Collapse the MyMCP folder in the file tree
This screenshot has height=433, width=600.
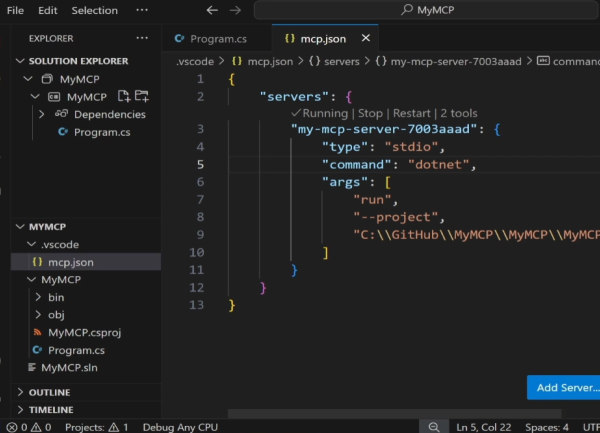31,279
